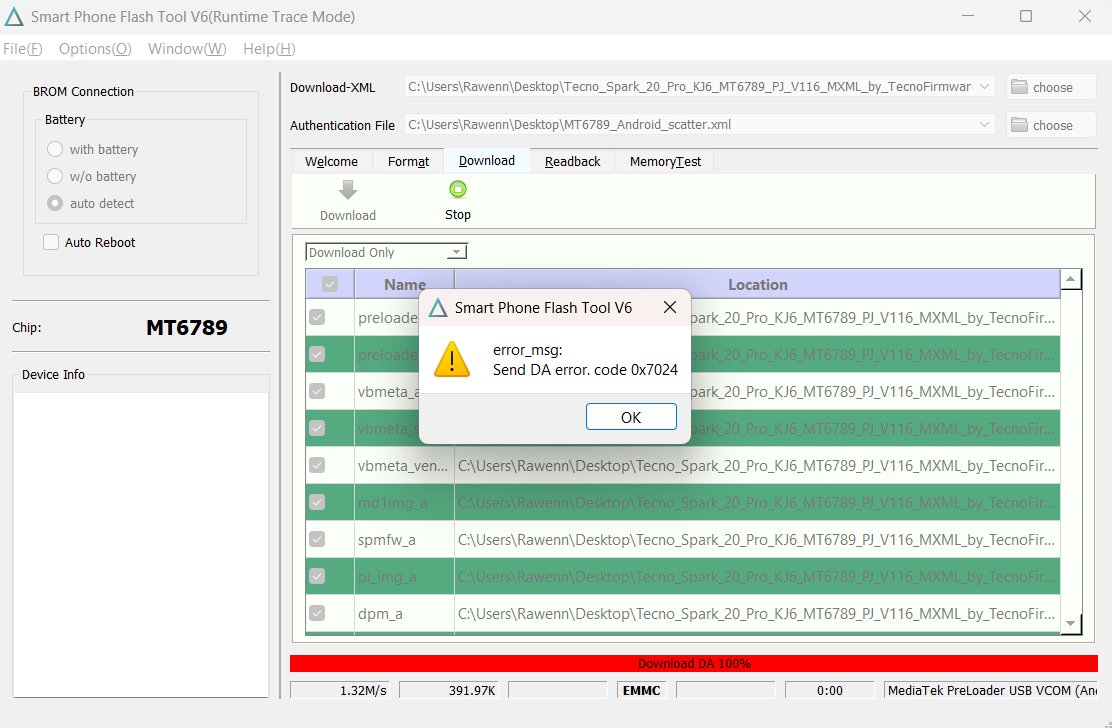
Task: Click the Download arrow icon
Action: tap(348, 190)
